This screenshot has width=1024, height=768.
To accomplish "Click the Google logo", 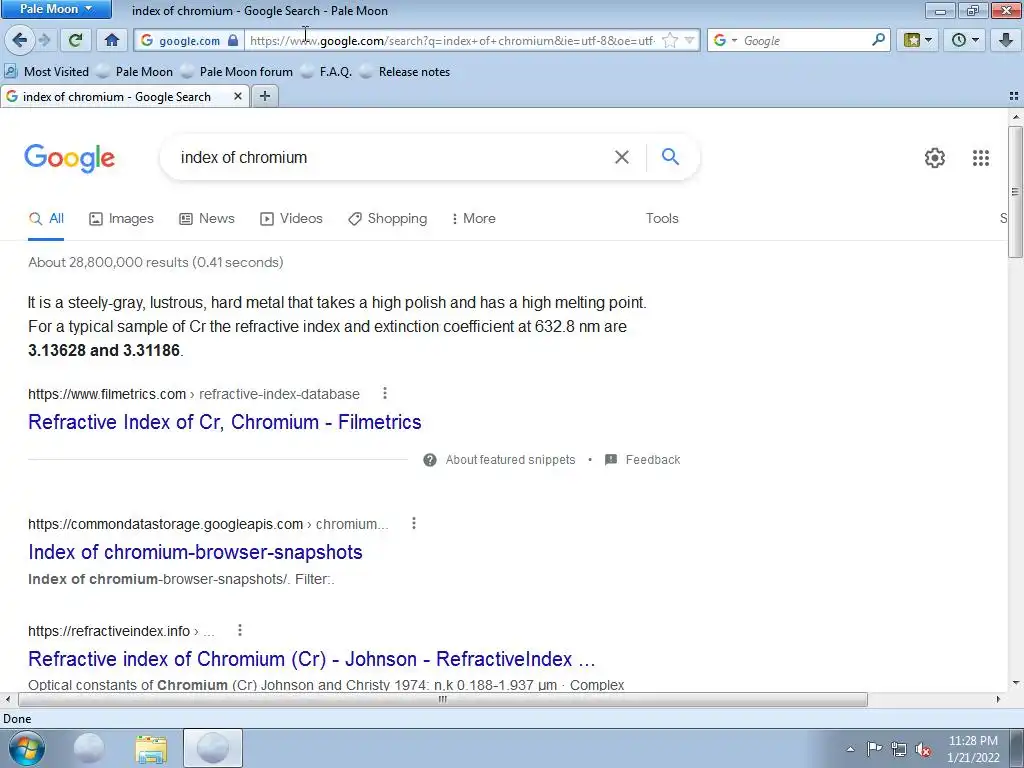I will (x=70, y=158).
